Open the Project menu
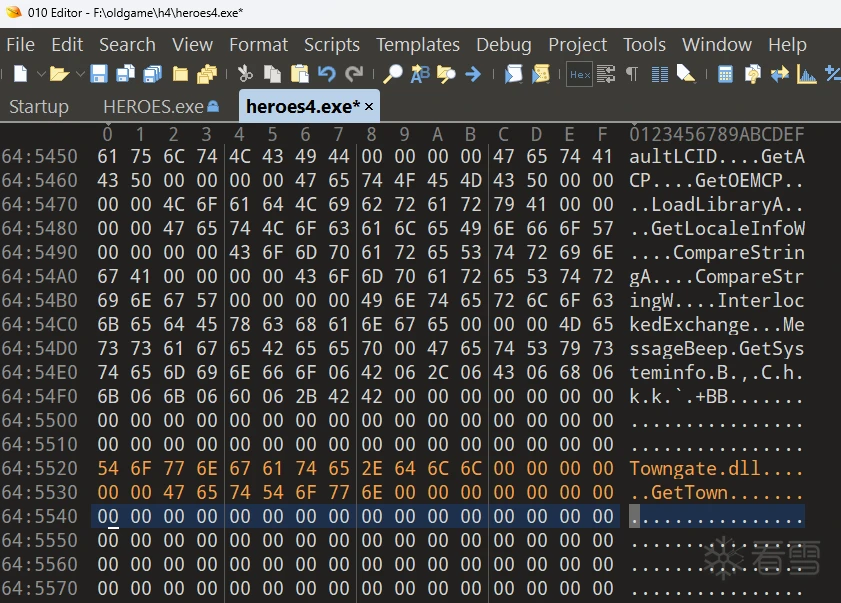Viewport: 841px width, 603px height. 578,45
